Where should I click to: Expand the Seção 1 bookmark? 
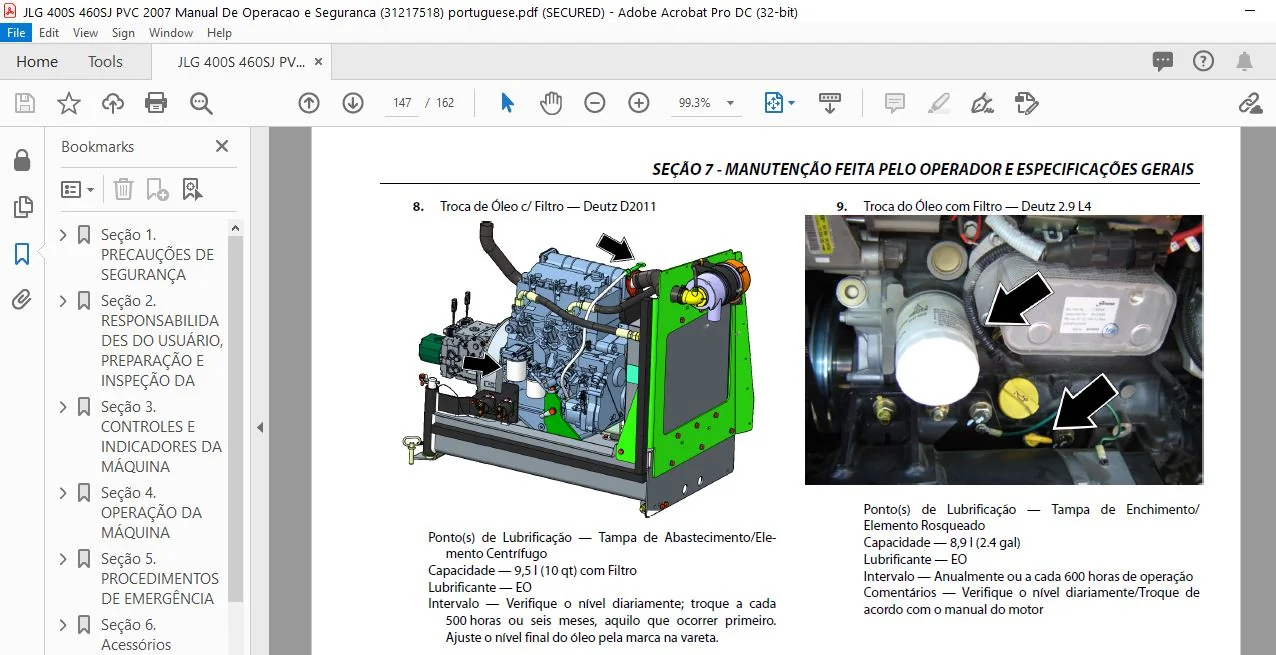coord(63,235)
